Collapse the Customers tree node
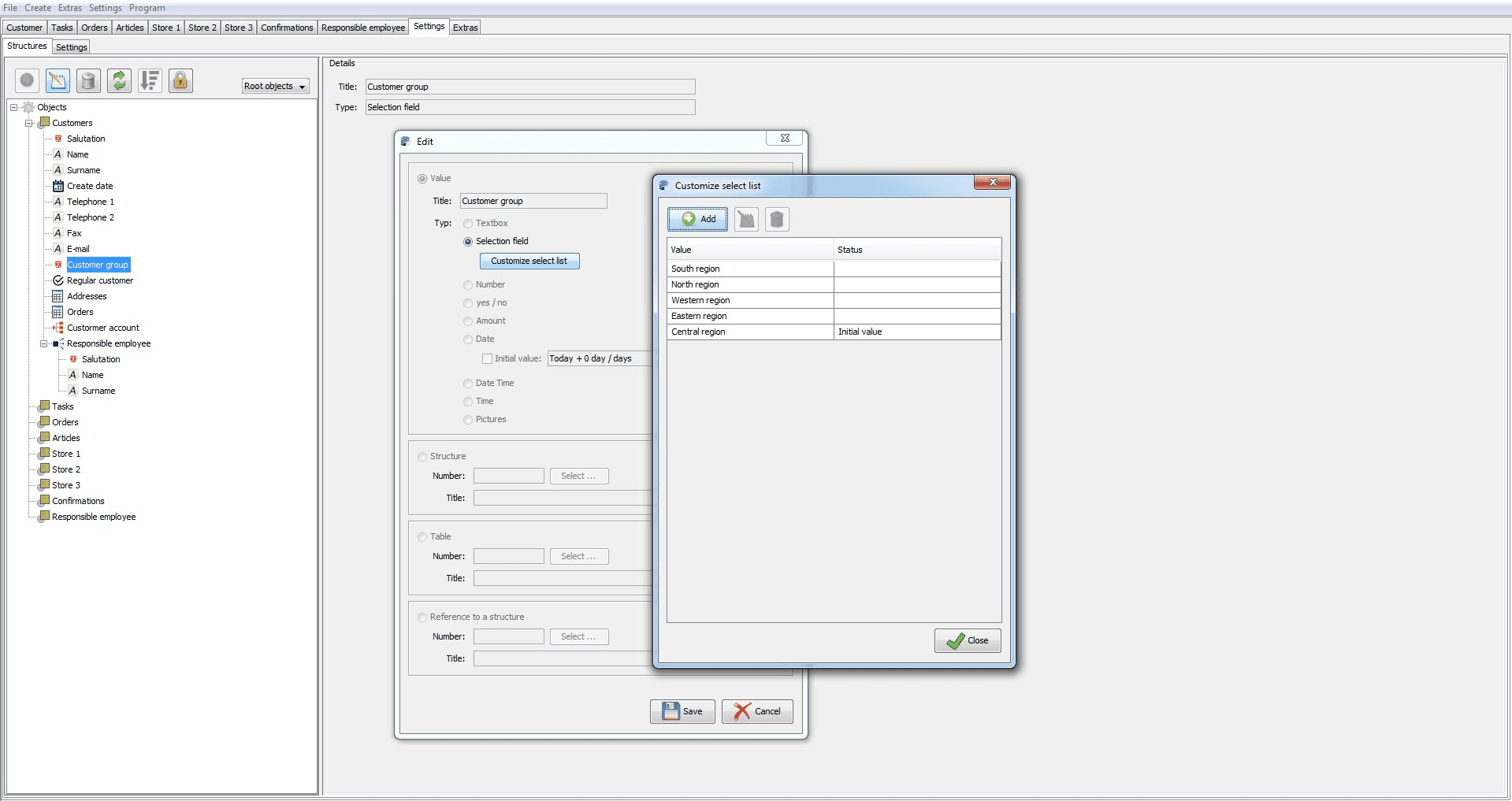 click(29, 124)
